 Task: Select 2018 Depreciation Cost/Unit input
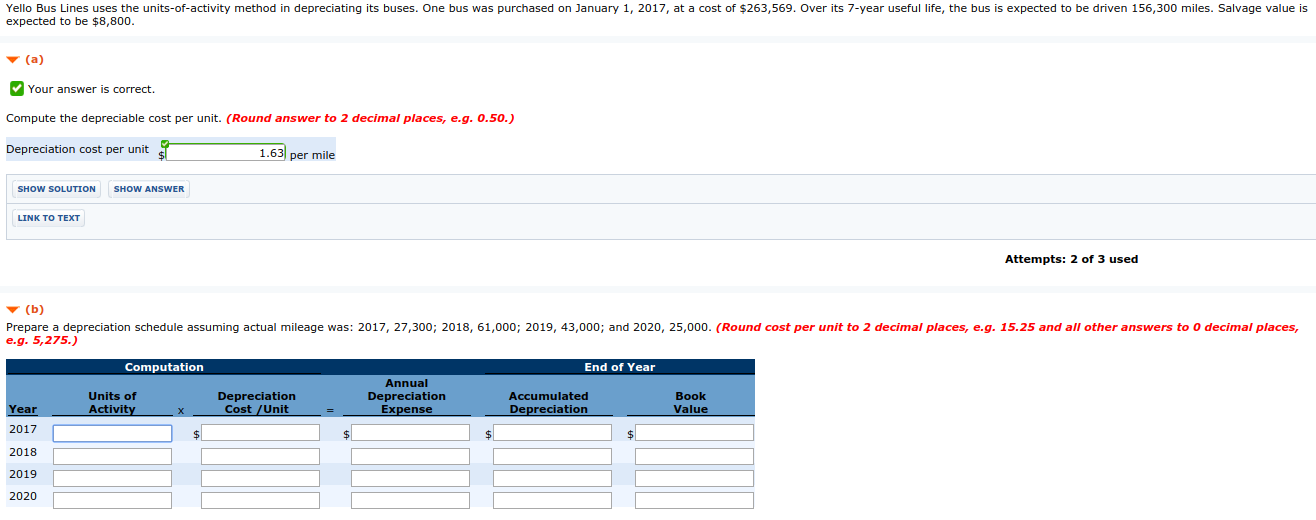click(260, 456)
